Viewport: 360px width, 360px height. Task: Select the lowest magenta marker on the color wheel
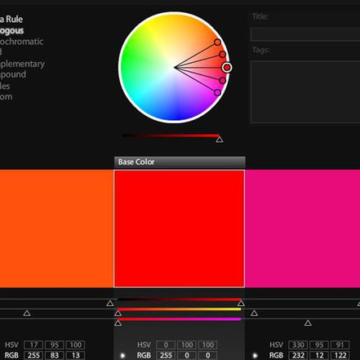(x=217, y=92)
